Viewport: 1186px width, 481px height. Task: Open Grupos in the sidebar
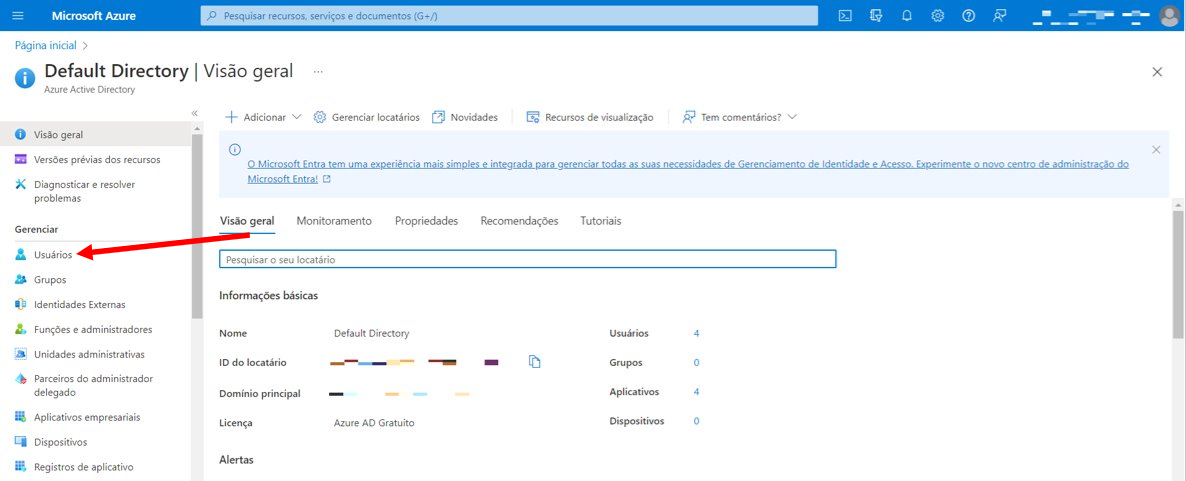pyautogui.click(x=50, y=280)
